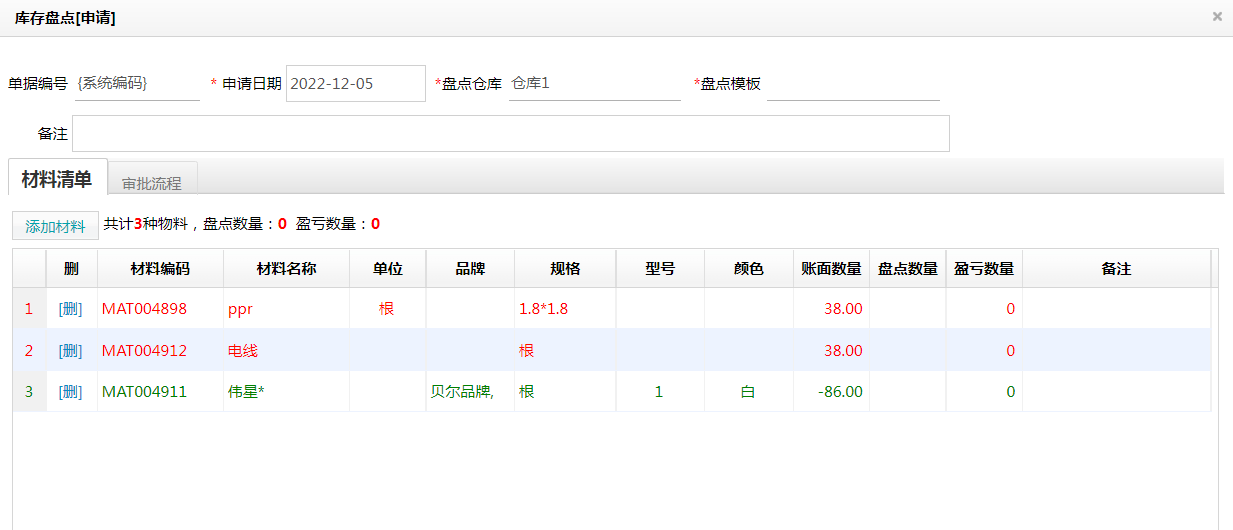
Task: Open the 盘点仓库 selection field
Action: pyautogui.click(x=594, y=84)
